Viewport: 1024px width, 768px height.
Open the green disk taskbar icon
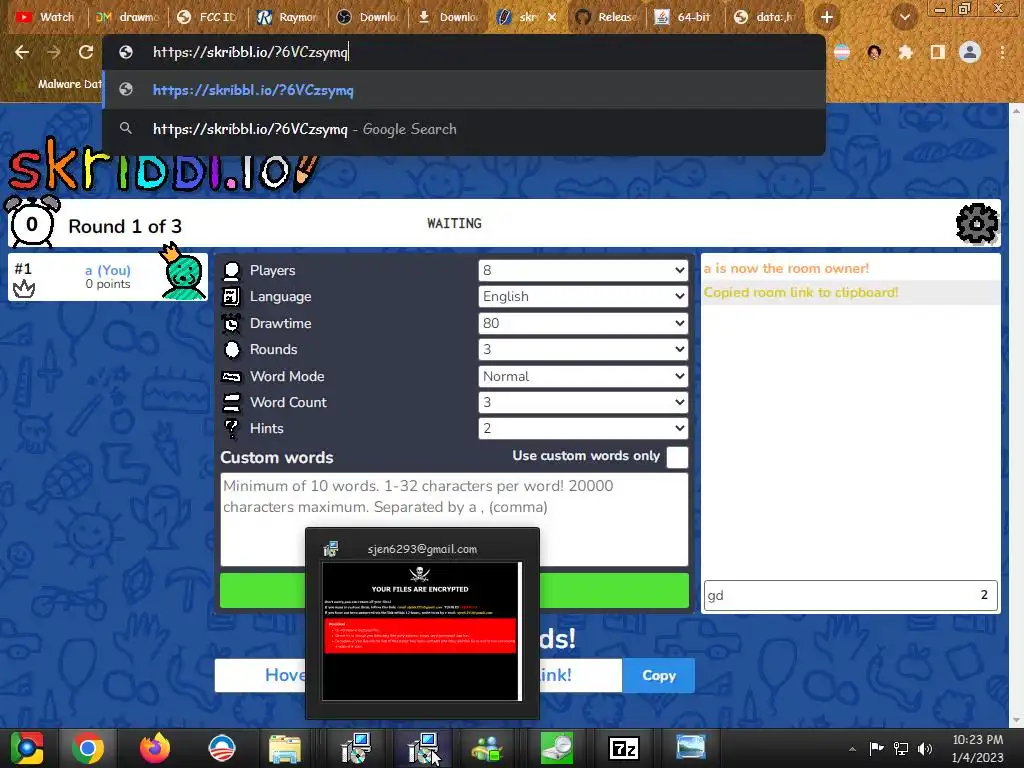tap(556, 748)
